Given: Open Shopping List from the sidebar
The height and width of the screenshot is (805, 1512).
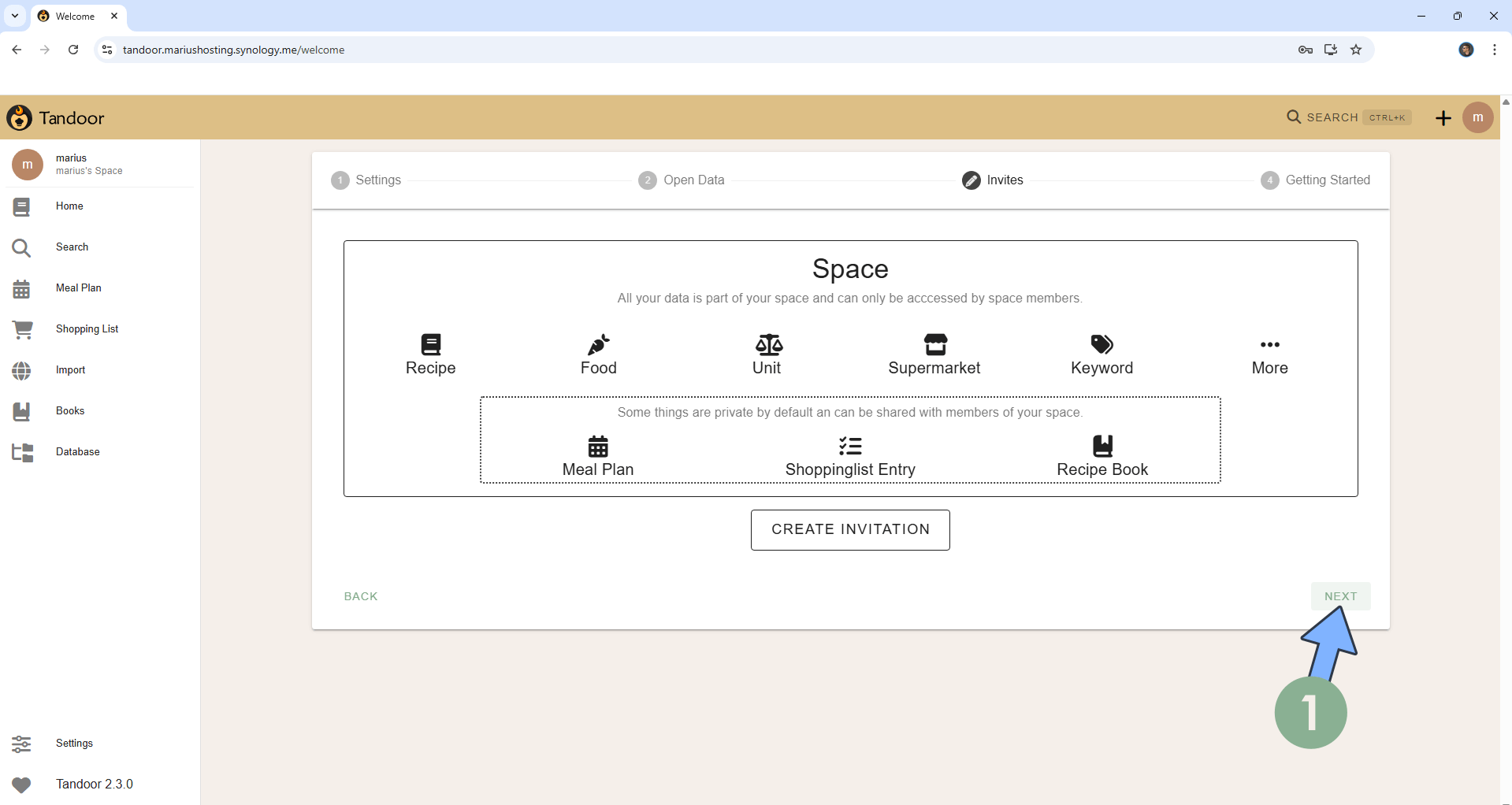Looking at the screenshot, I should click(87, 329).
